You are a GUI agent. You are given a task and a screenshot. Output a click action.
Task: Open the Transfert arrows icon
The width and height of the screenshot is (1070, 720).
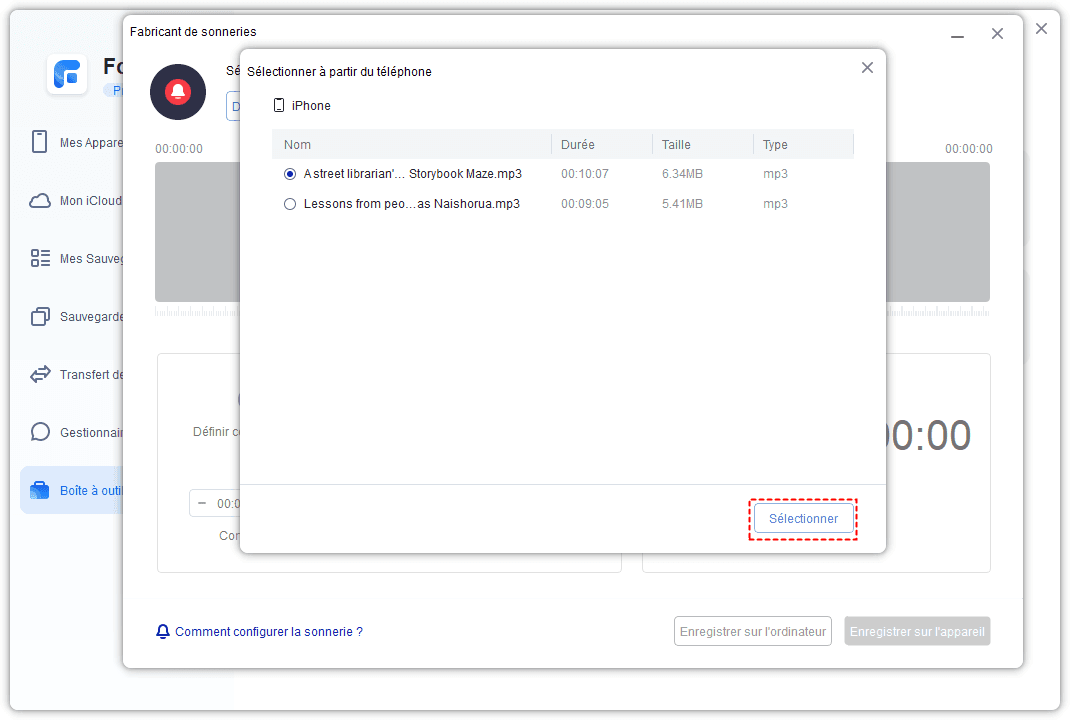(x=40, y=375)
